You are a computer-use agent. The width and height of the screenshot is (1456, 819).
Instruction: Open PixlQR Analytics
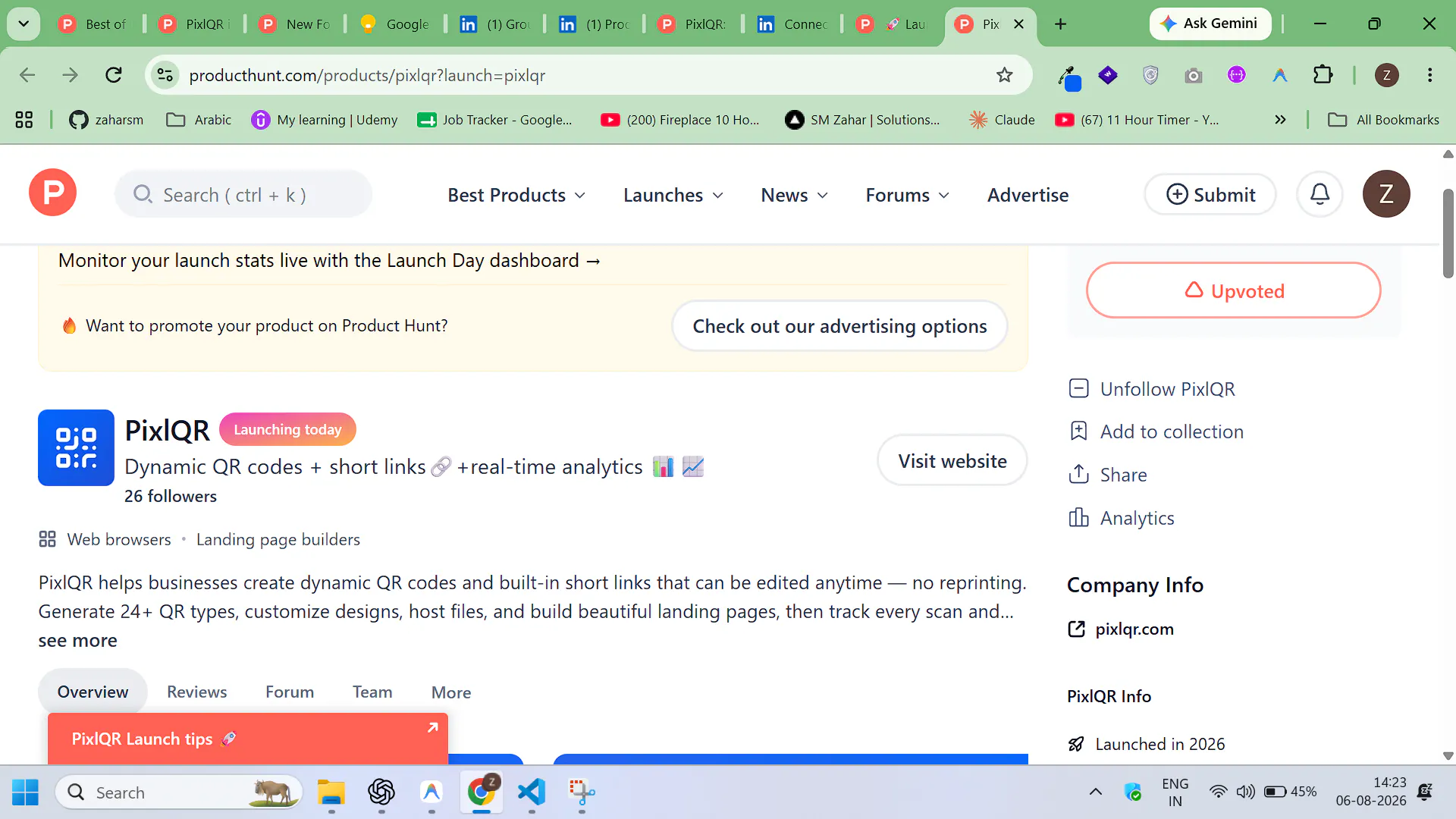tap(1122, 518)
